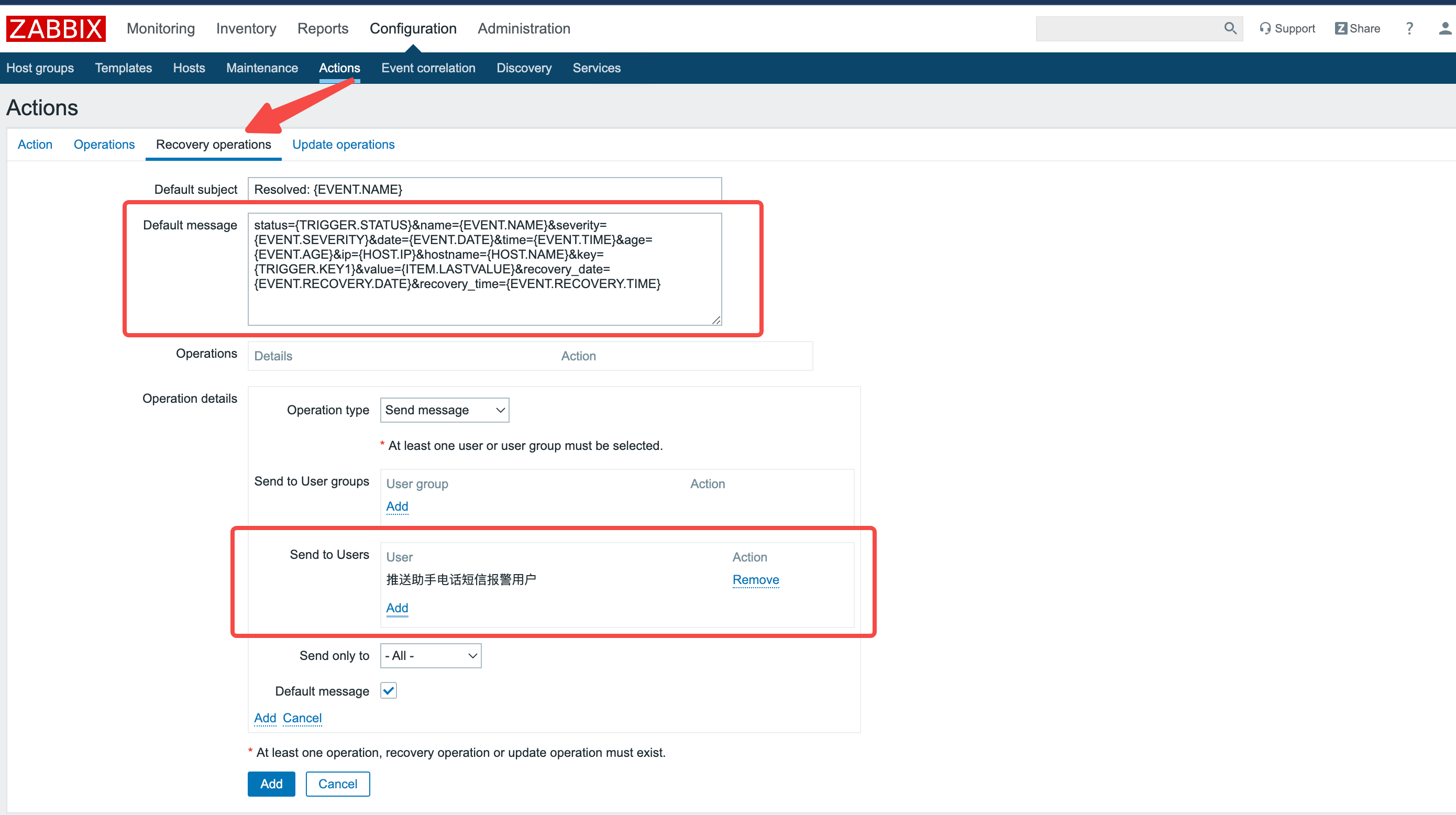The height and width of the screenshot is (815, 1456).
Task: Open the Monitoring menu
Action: pyautogui.click(x=160, y=28)
